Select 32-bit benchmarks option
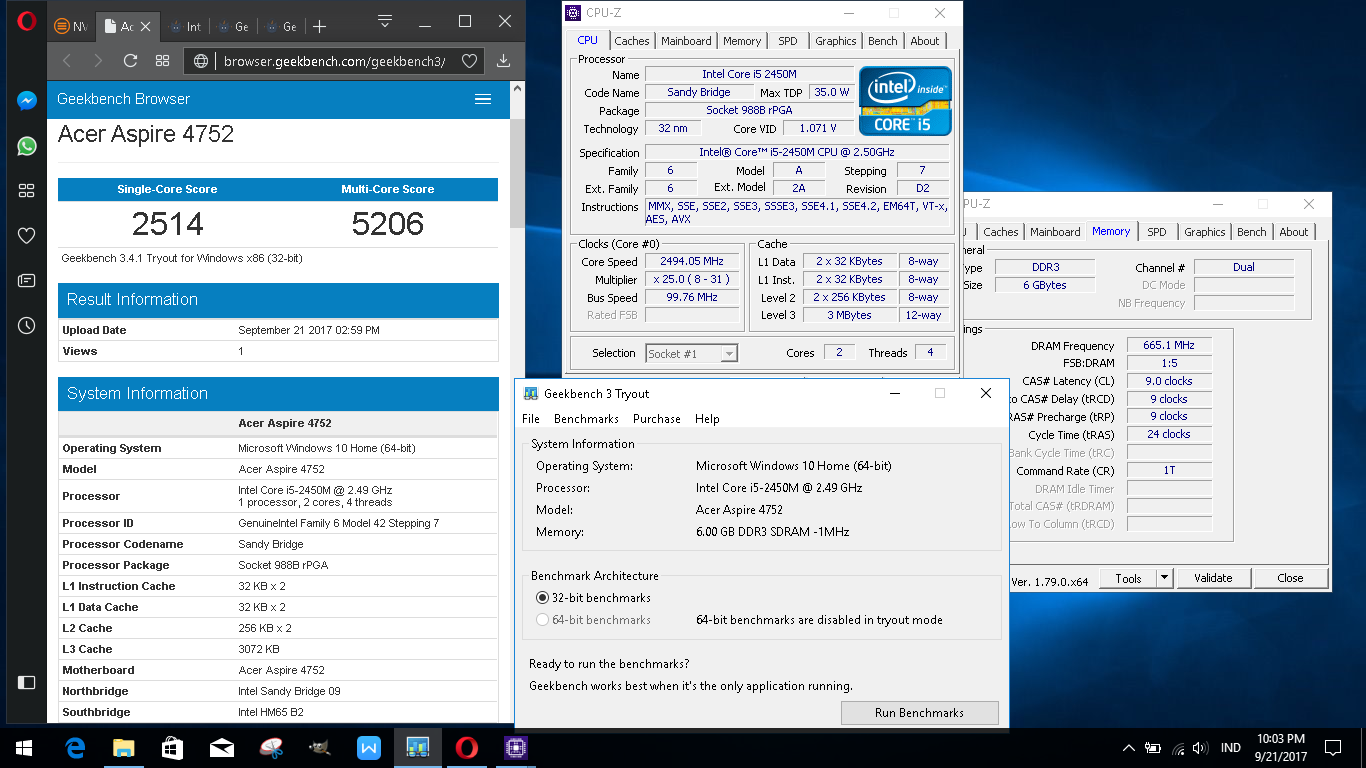1366x768 pixels. 593,598
